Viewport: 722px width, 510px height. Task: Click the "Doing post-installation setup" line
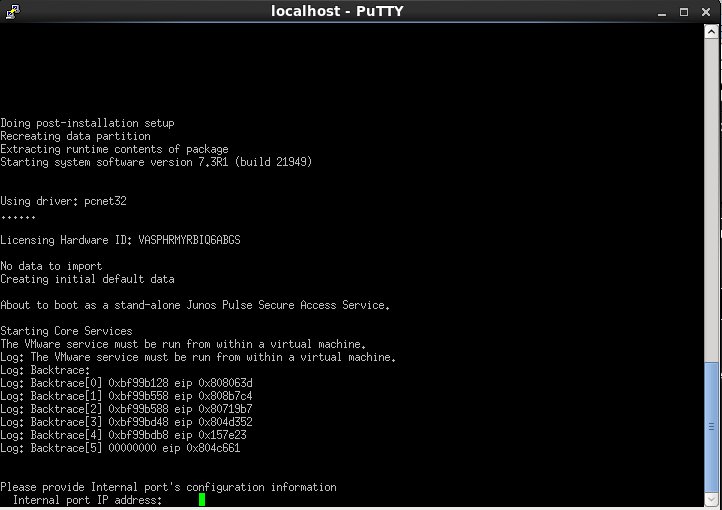87,123
